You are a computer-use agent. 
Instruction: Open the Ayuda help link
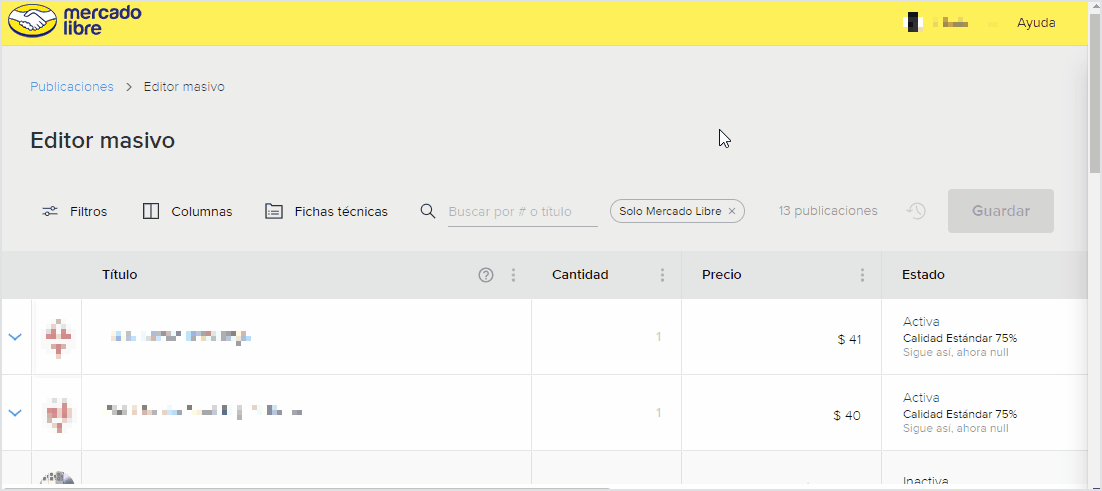point(1036,22)
